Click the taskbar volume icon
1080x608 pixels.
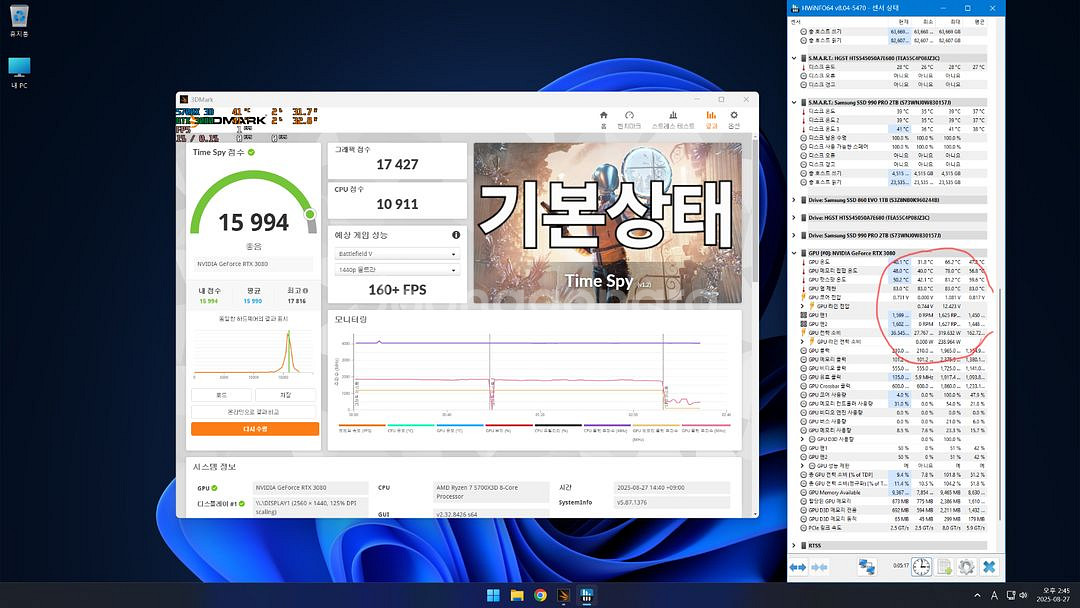[1024, 595]
